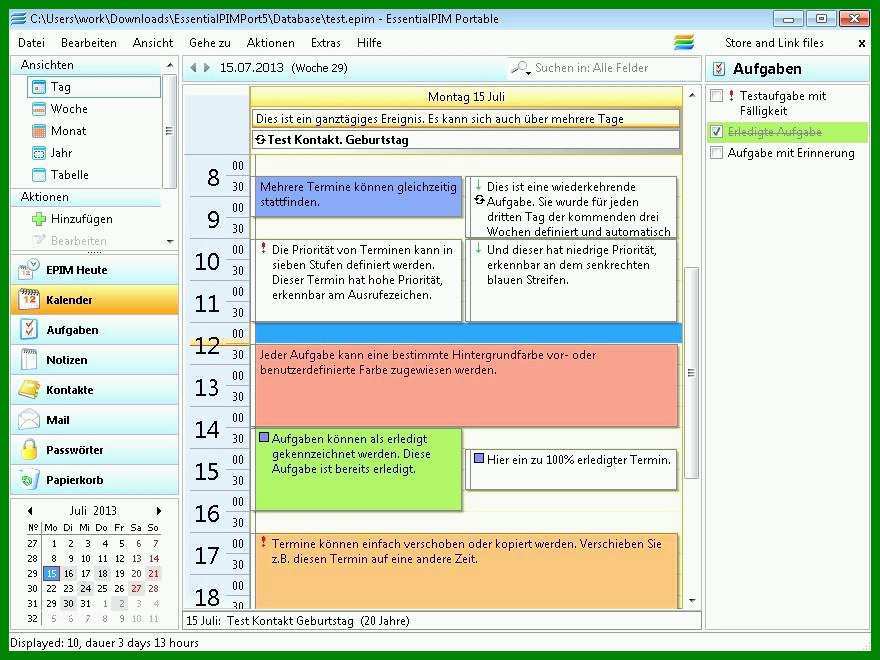Click footer text 15 Juli: Test Kontakt Geburtstag
This screenshot has height=660, width=880.
click(x=297, y=621)
